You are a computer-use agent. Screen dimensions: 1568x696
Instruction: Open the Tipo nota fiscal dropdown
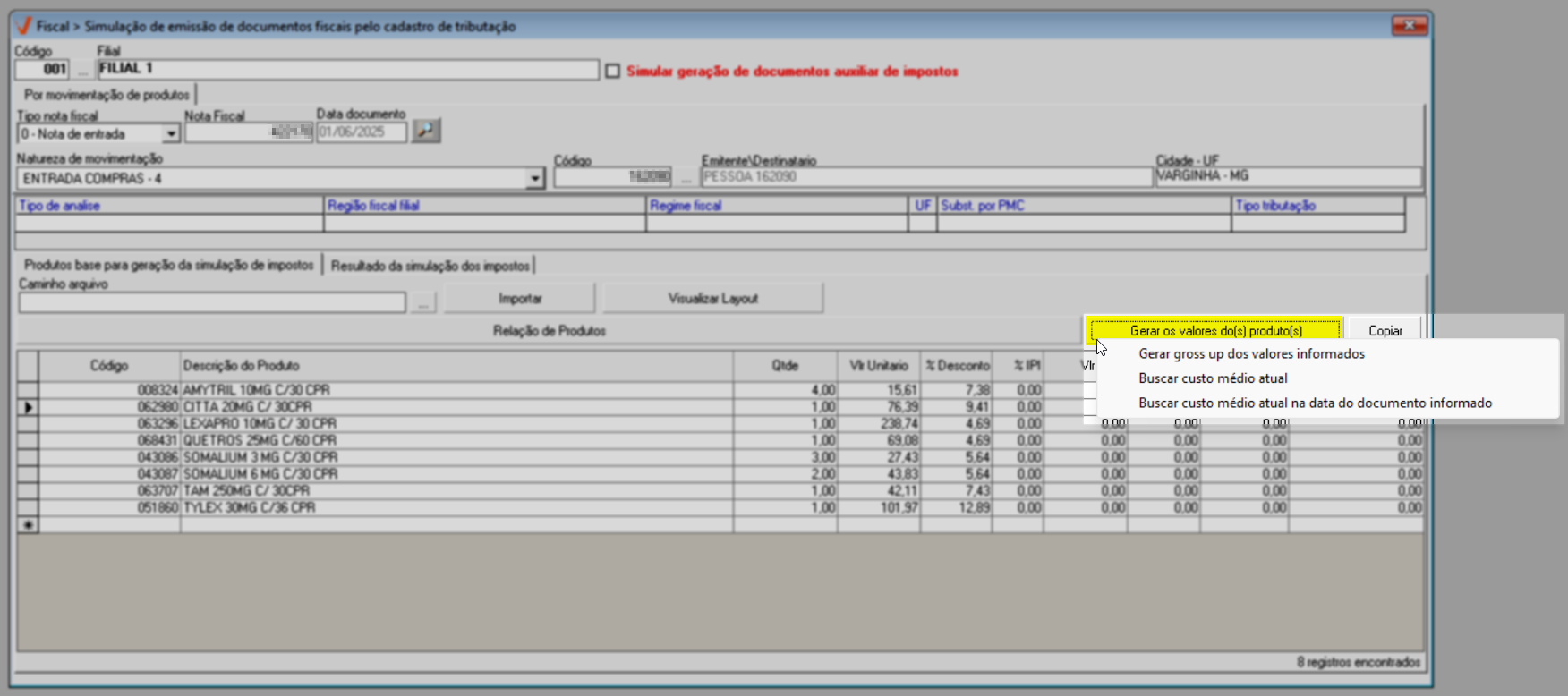point(171,134)
